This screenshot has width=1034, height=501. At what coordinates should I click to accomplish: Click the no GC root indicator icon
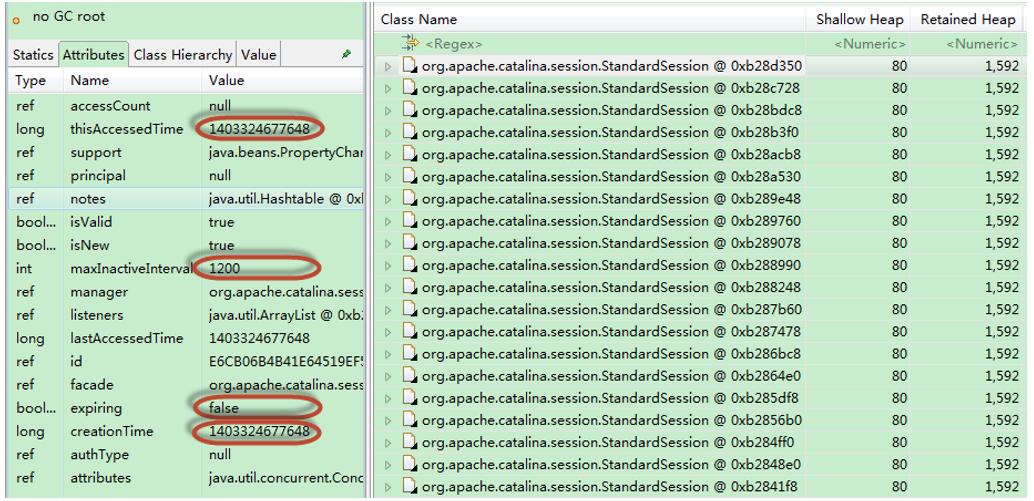16,19
